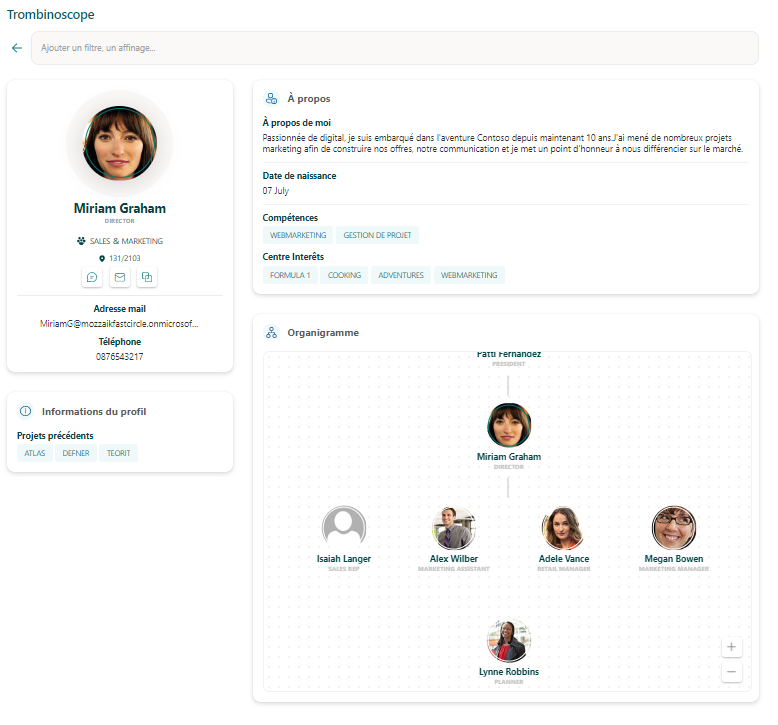The height and width of the screenshot is (725, 778).
Task: Click the Sales & Marketing department icon
Action: click(x=81, y=241)
